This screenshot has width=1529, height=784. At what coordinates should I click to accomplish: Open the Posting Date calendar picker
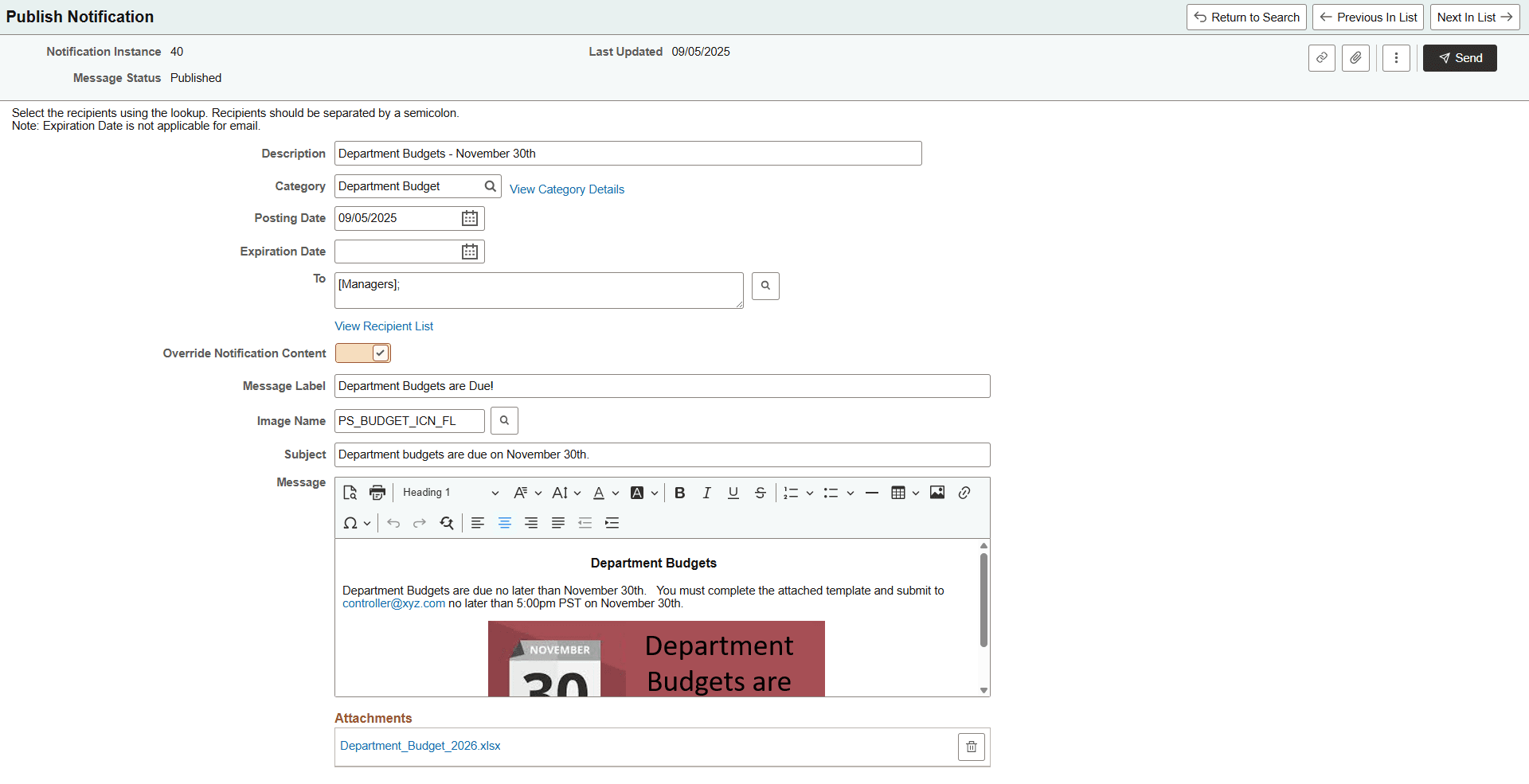(x=469, y=217)
